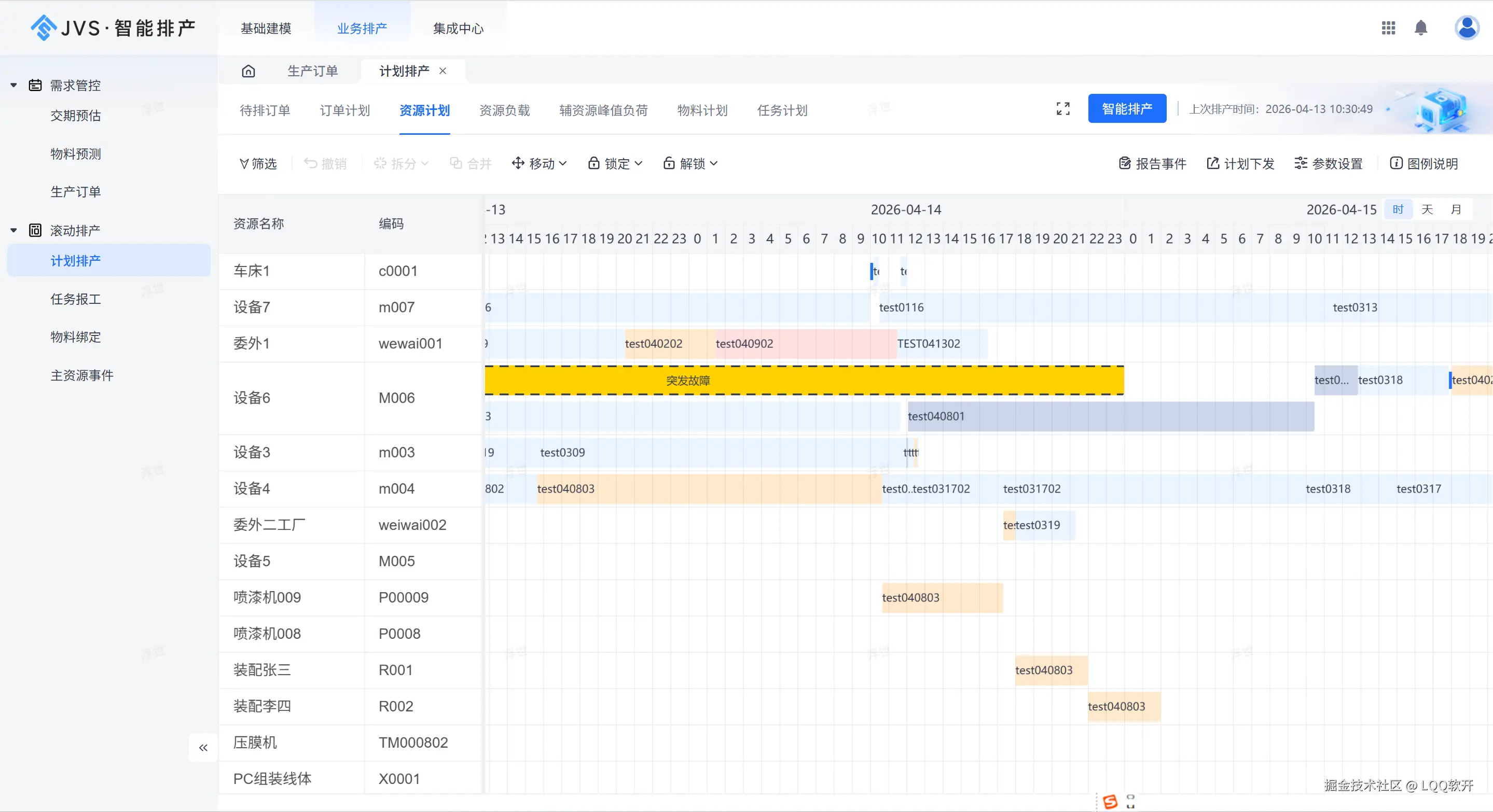1493x812 pixels.
Task: Click the 智能排产 button
Action: pyautogui.click(x=1127, y=109)
